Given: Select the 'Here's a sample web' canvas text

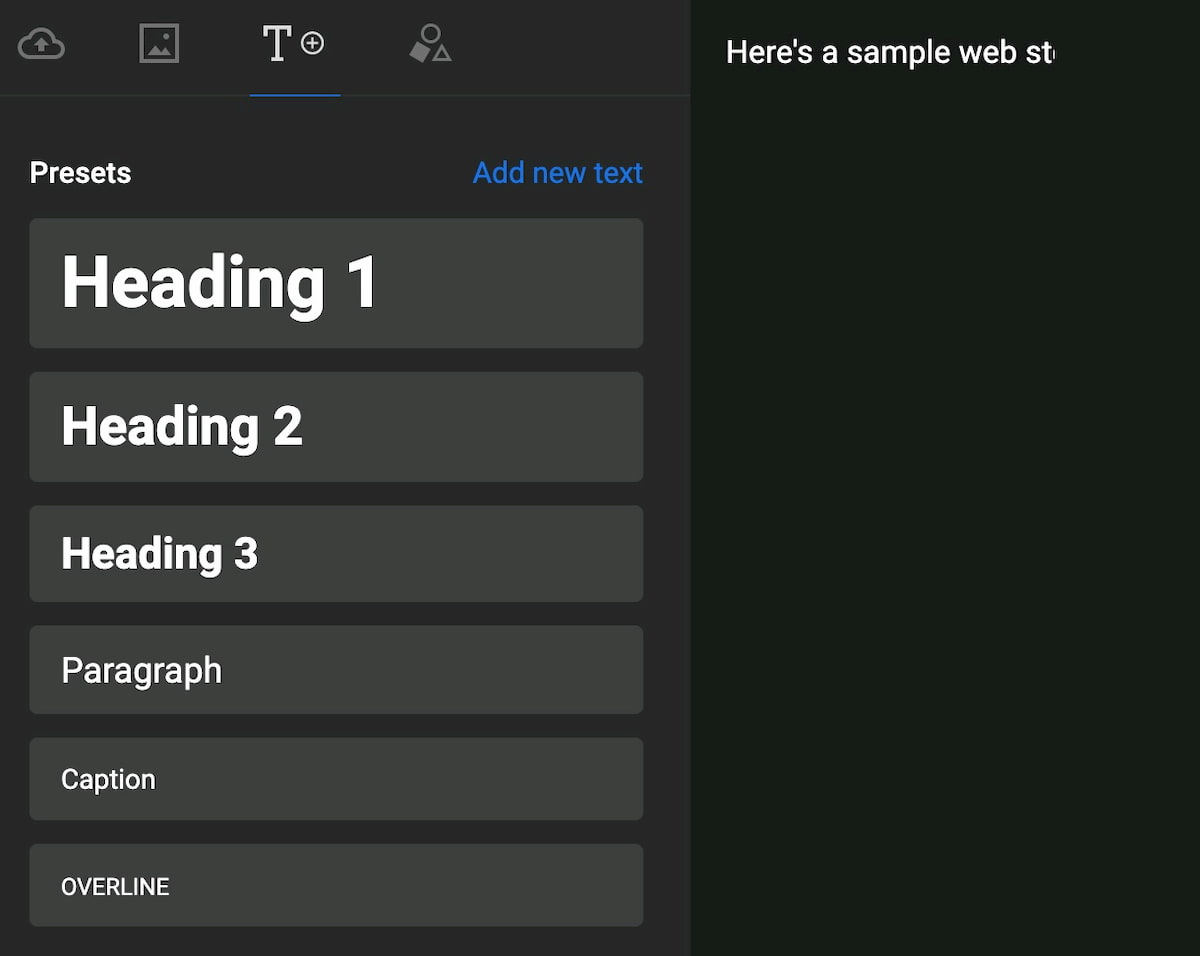Looking at the screenshot, I should click(x=888, y=52).
